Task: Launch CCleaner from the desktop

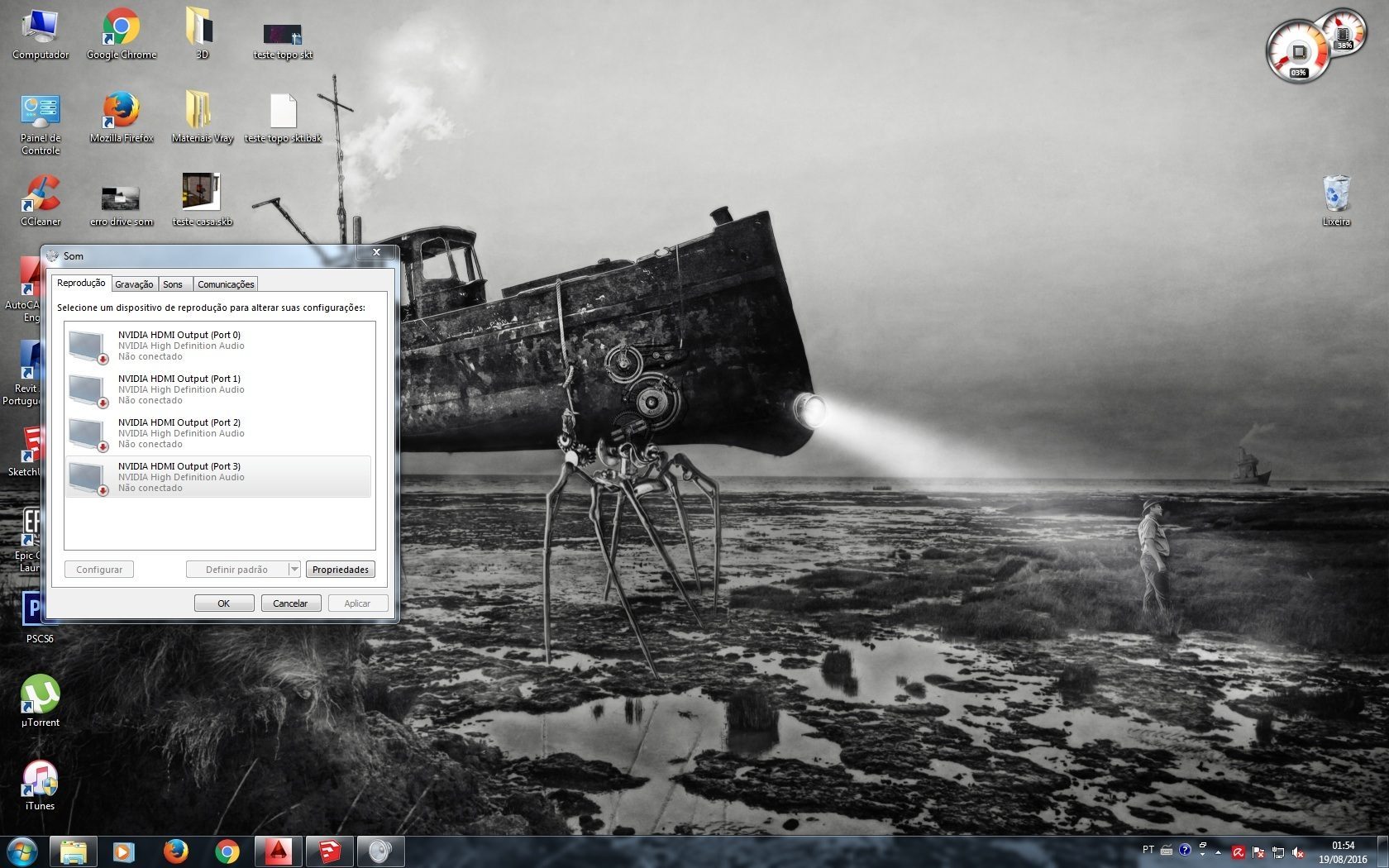Action: click(40, 200)
